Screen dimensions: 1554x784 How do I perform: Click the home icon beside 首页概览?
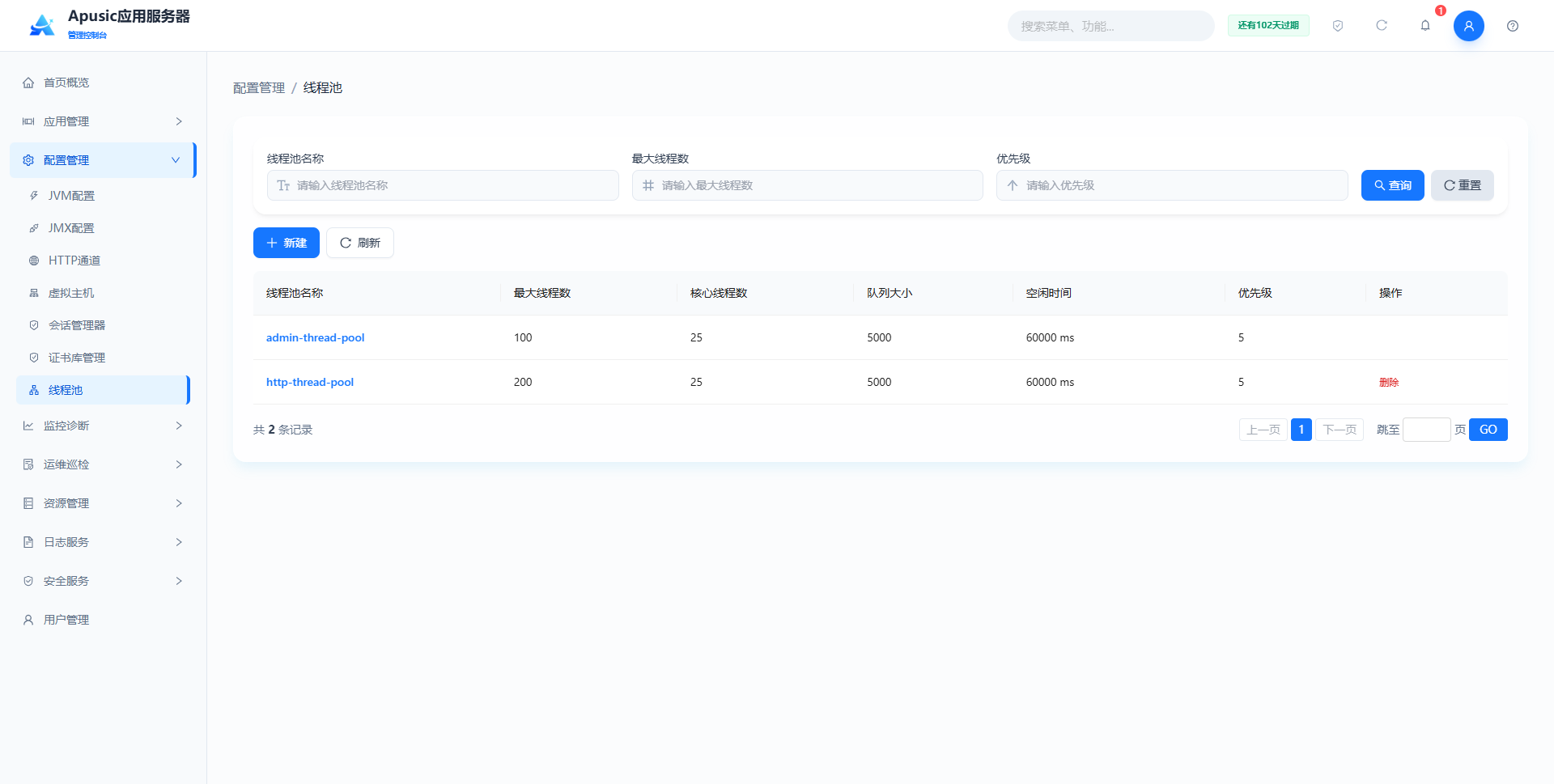click(28, 83)
